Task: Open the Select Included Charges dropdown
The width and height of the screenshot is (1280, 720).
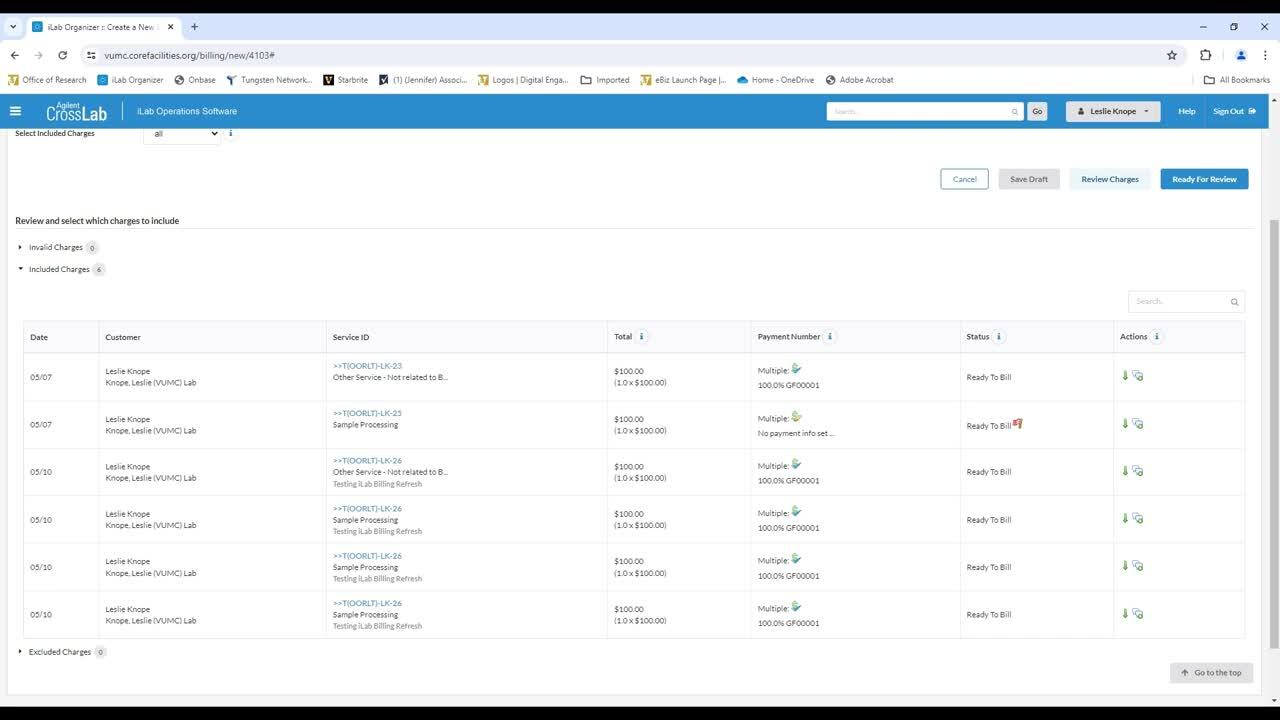Action: tap(182, 134)
